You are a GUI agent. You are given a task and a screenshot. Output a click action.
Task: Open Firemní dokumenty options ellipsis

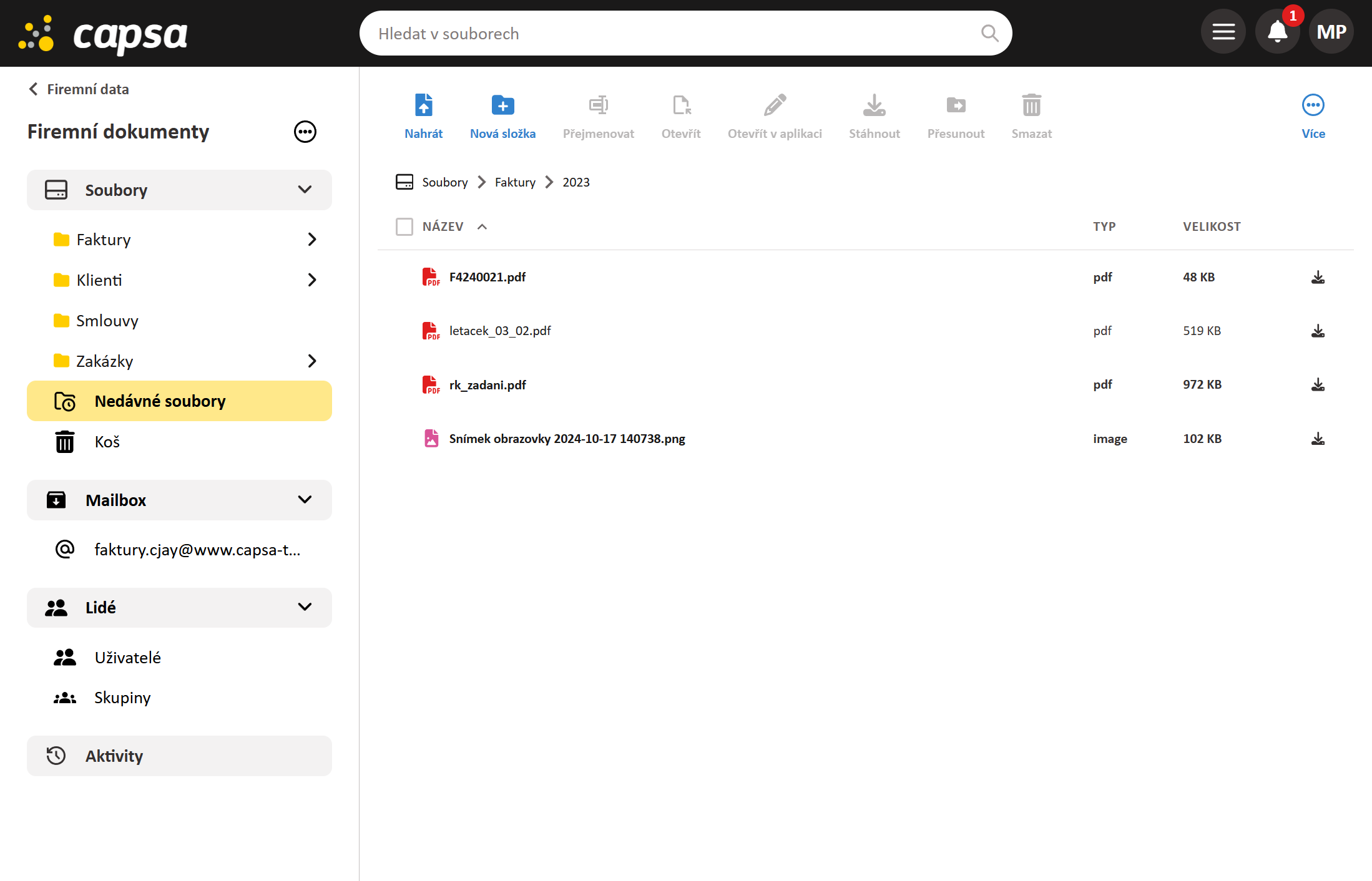point(305,132)
